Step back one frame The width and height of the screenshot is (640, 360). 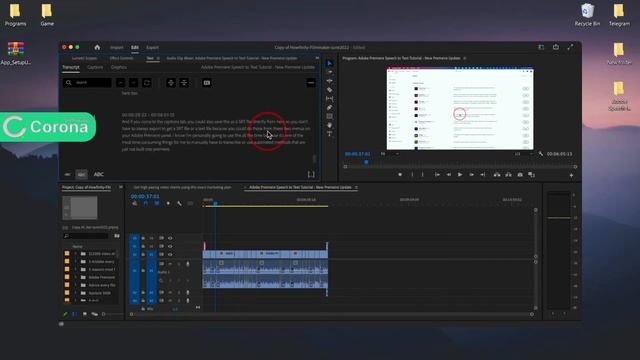pyautogui.click(x=449, y=175)
